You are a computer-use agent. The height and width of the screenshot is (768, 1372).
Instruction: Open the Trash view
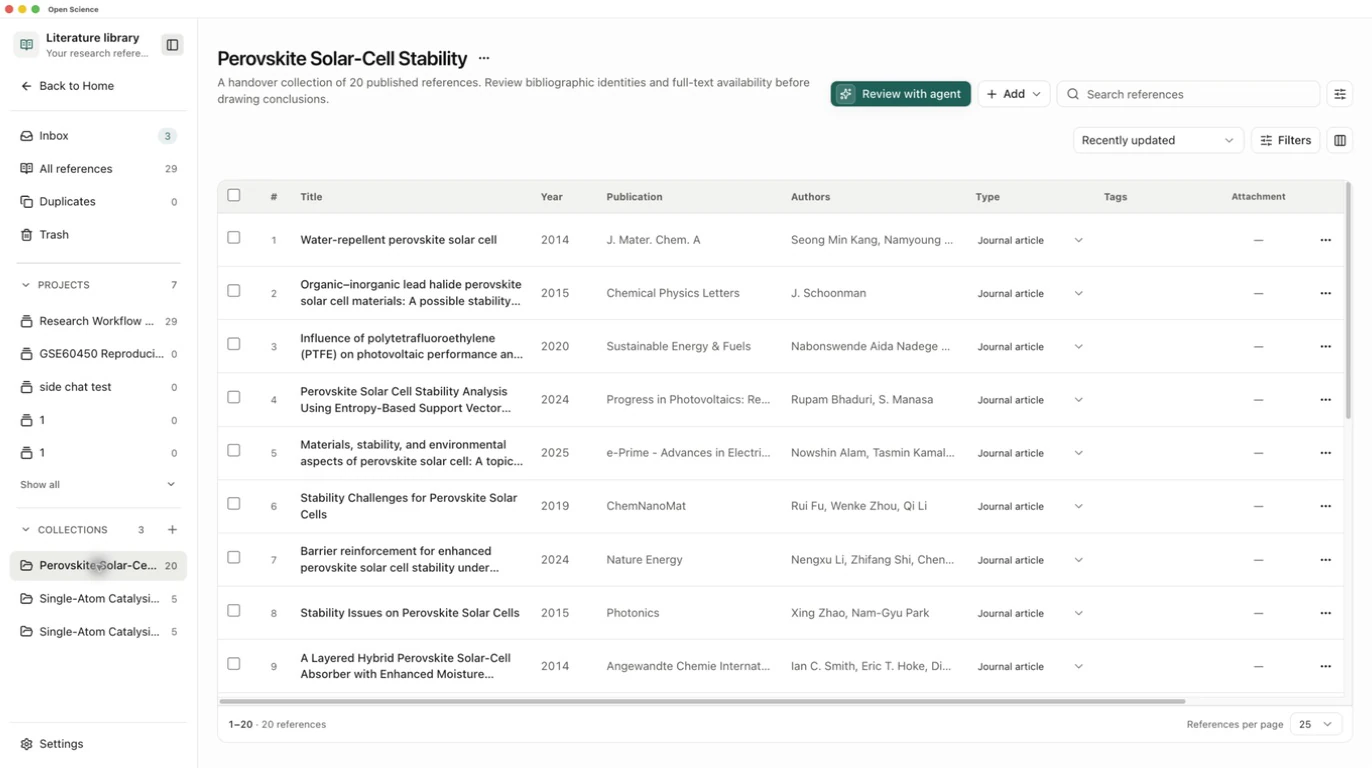(98, 235)
